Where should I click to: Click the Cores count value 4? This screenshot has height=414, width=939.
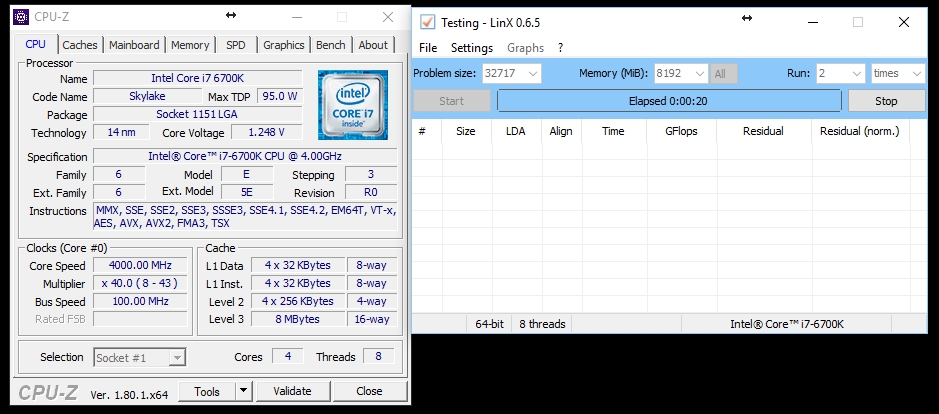[x=287, y=356]
